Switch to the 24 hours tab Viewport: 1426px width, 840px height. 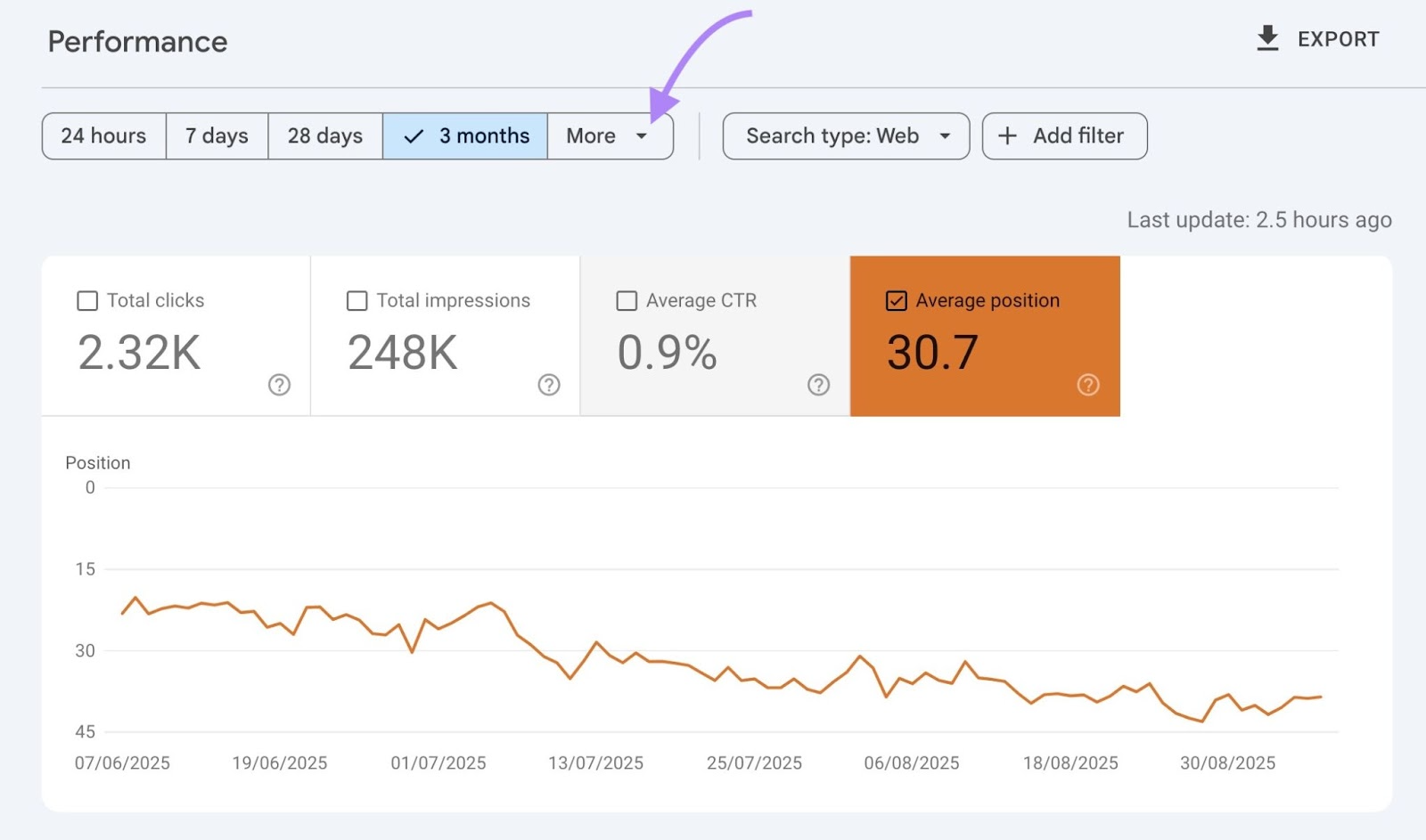(103, 135)
